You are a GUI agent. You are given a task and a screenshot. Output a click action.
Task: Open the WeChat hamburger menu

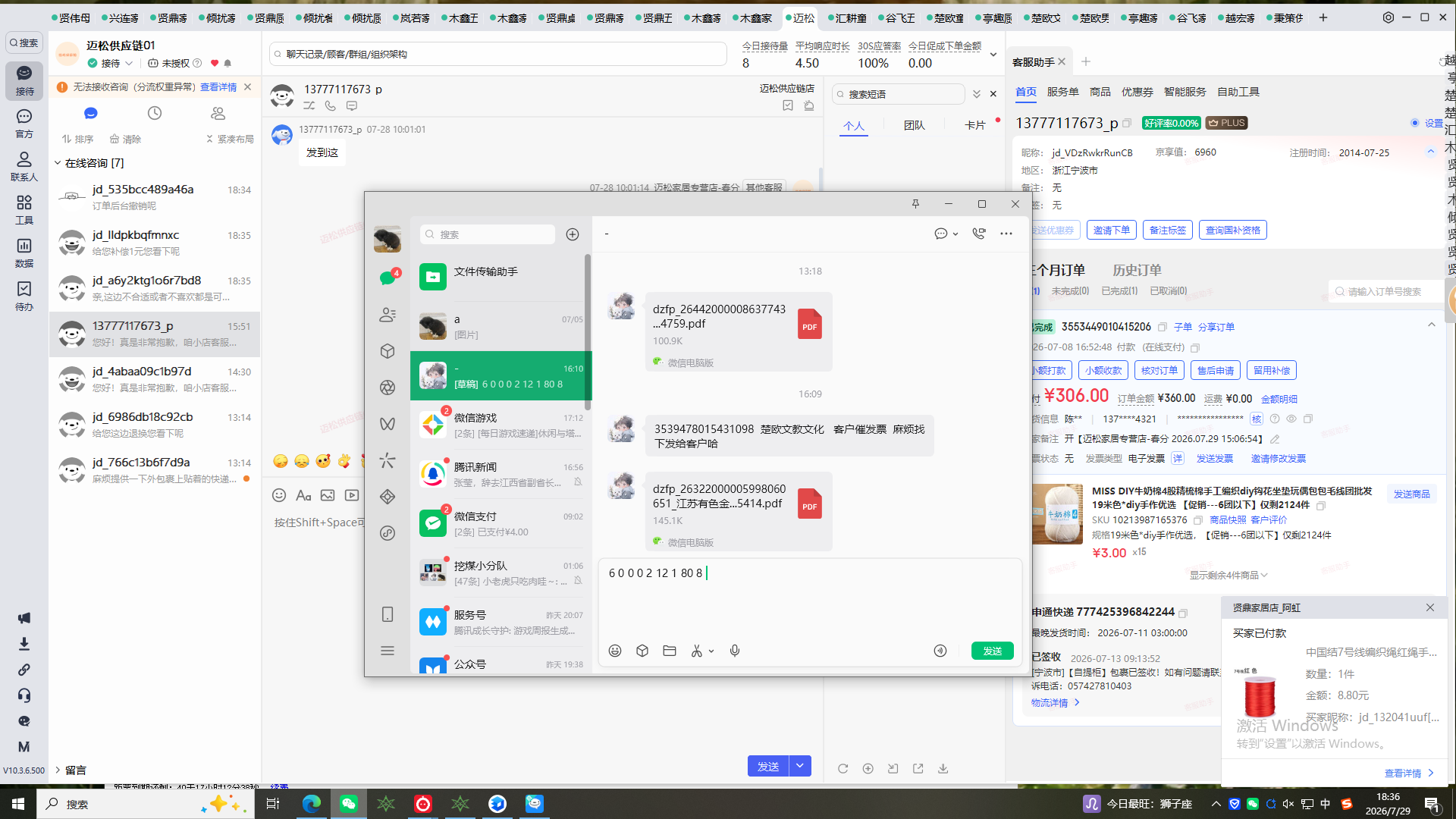(x=388, y=651)
